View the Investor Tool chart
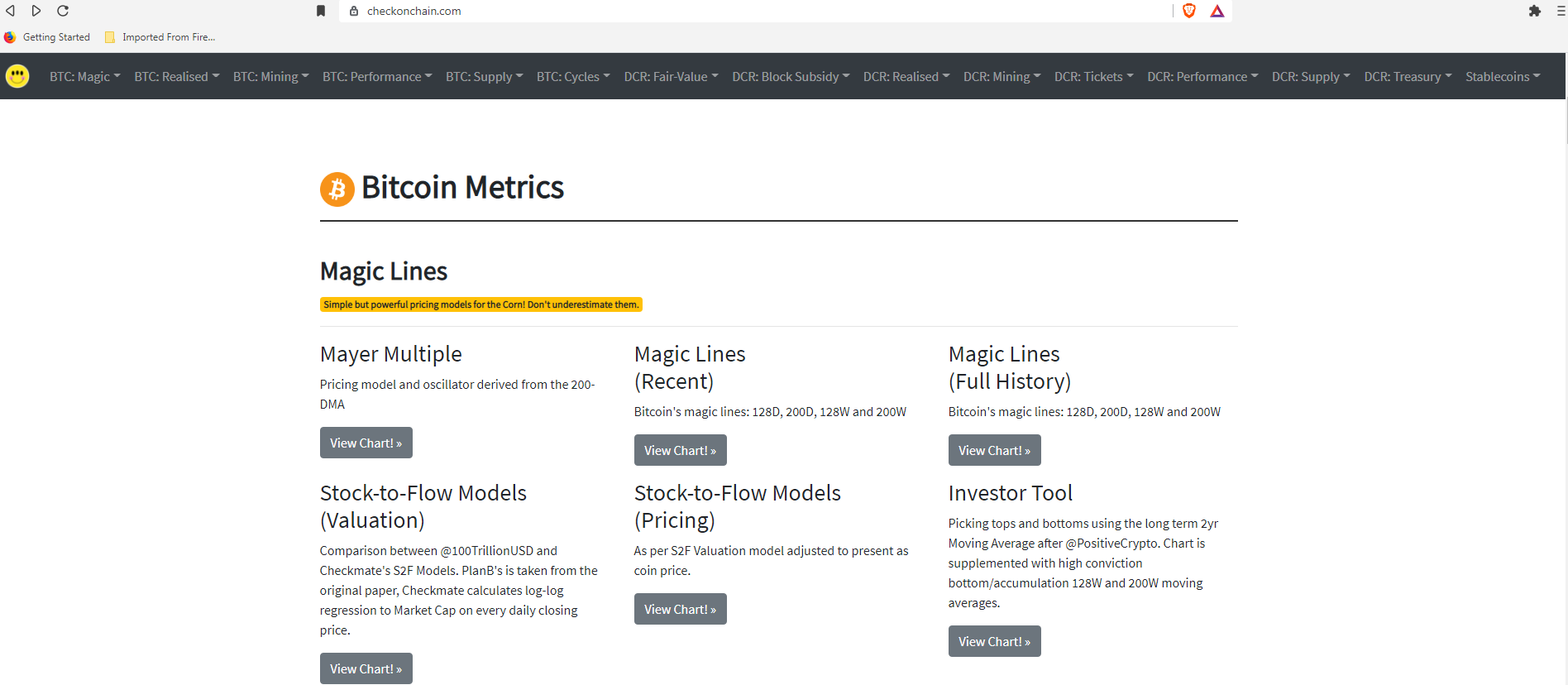This screenshot has height=685, width=1568. 995,641
